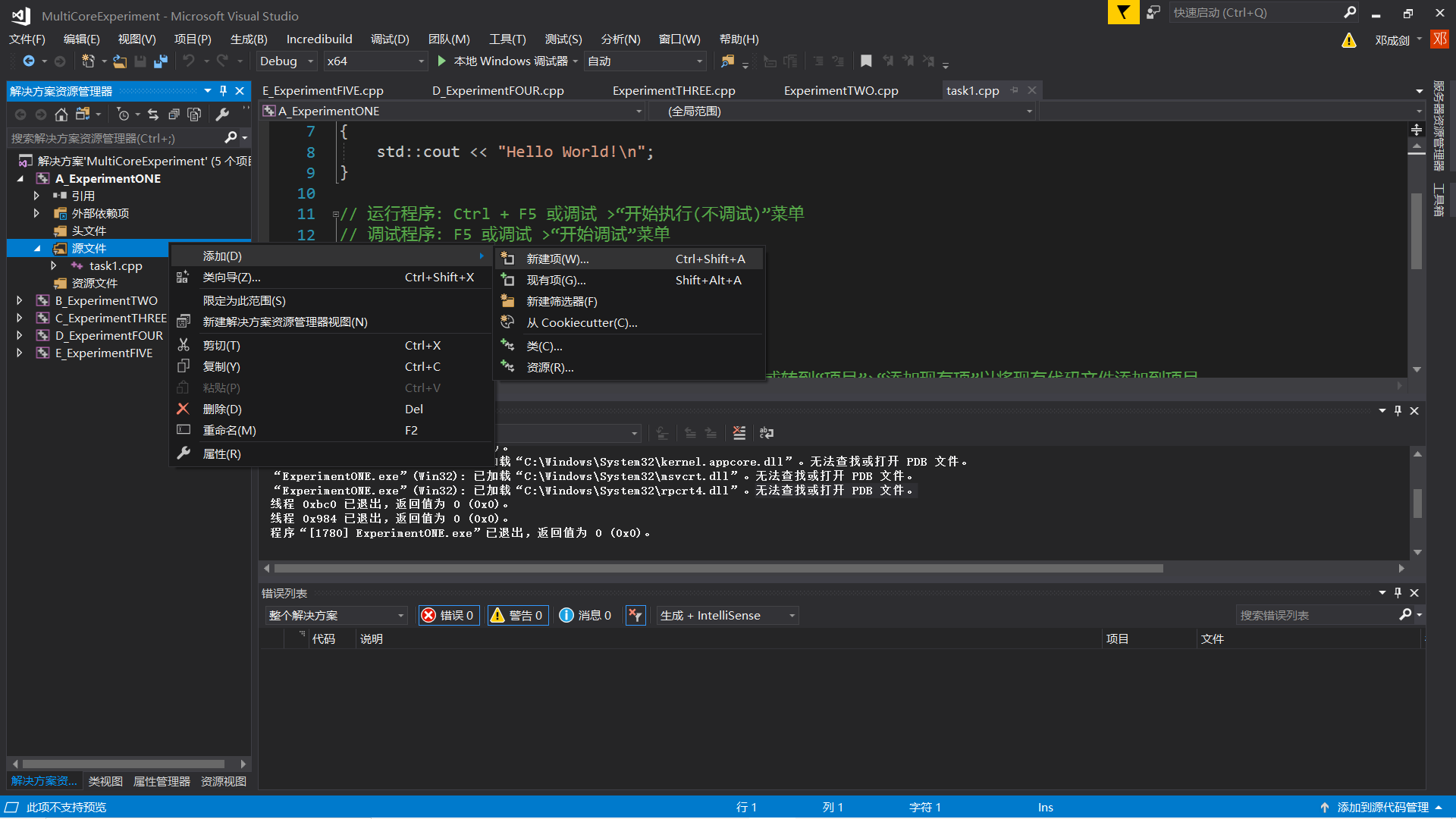Image resolution: width=1456 pixels, height=819 pixels.
Task: Click the bookmark icon in the toolbar
Action: click(866, 61)
